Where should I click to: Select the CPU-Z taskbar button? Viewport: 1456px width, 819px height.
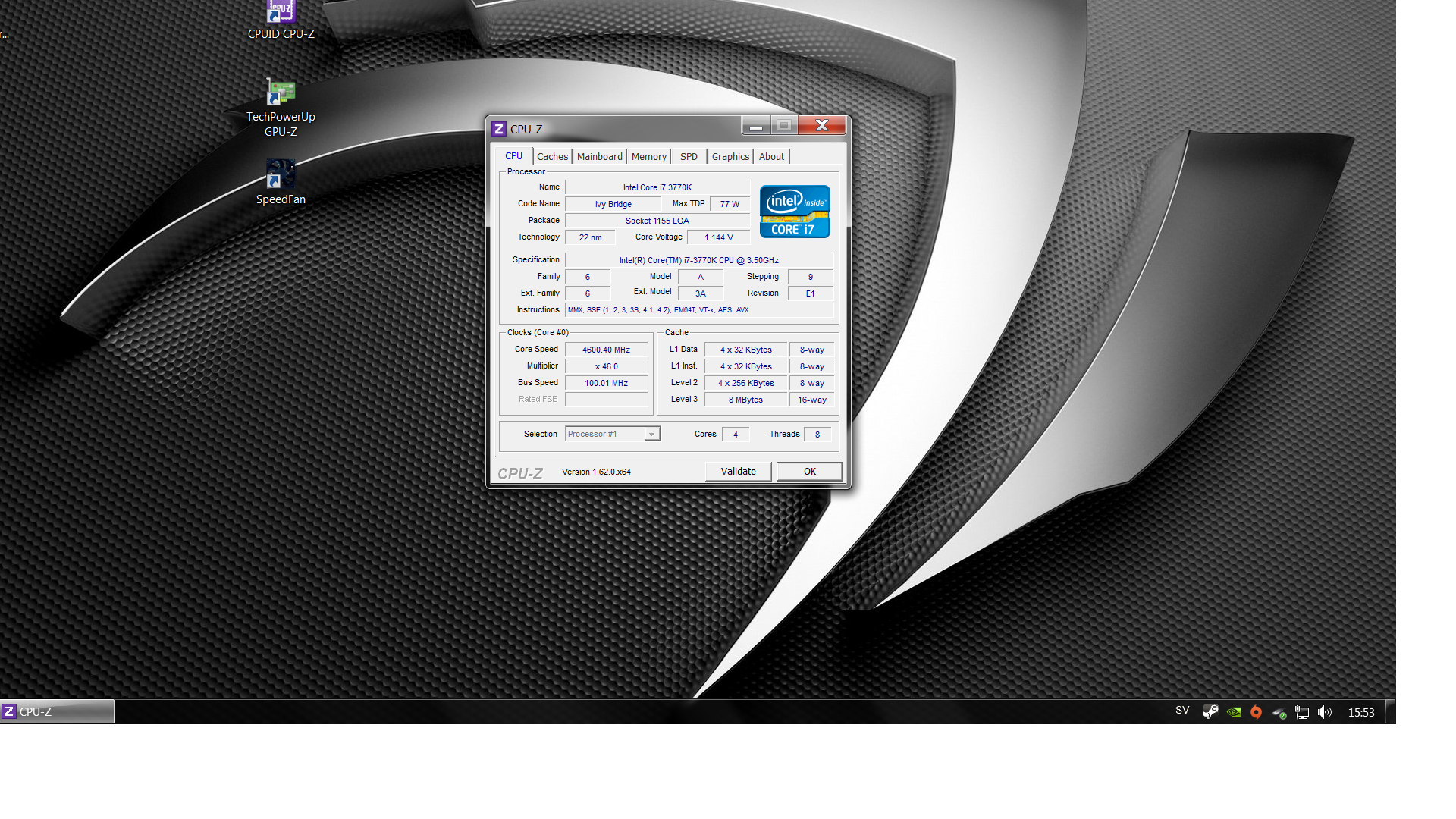(57, 711)
